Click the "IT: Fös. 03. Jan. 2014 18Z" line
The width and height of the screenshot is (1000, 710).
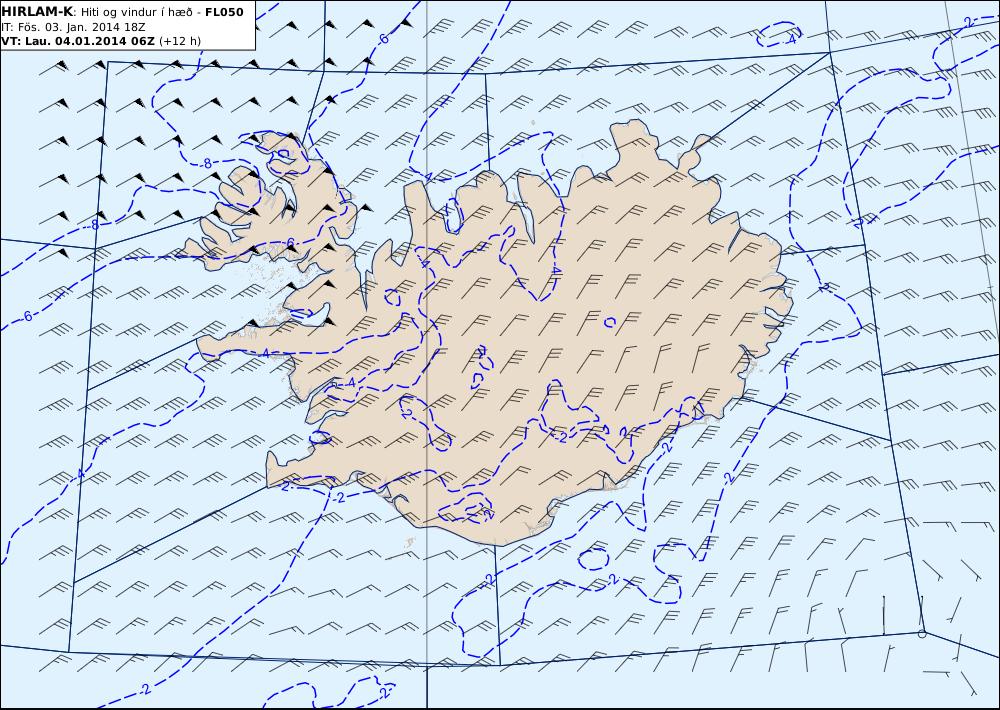[73, 27]
